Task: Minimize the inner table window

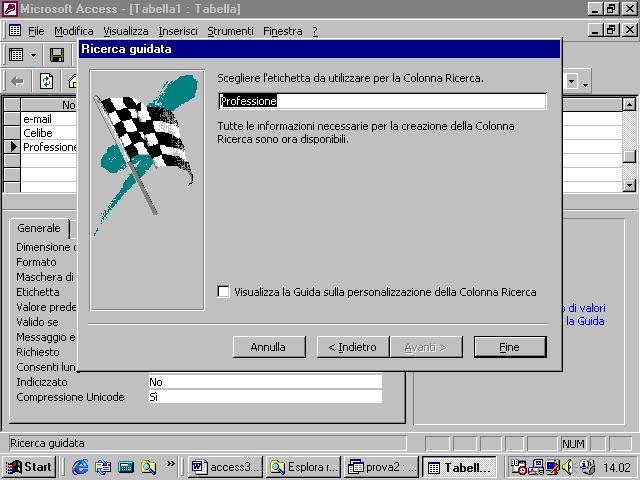Action: (596, 30)
